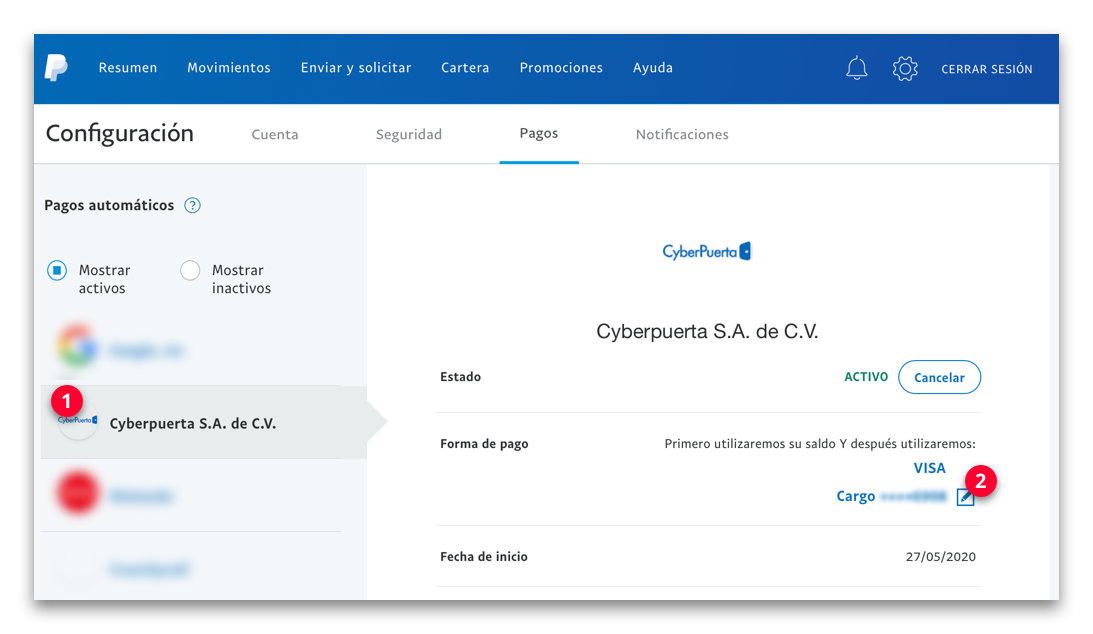Select the Mostrar inactivos radio button
This screenshot has height=634, width=1093.
click(x=190, y=270)
